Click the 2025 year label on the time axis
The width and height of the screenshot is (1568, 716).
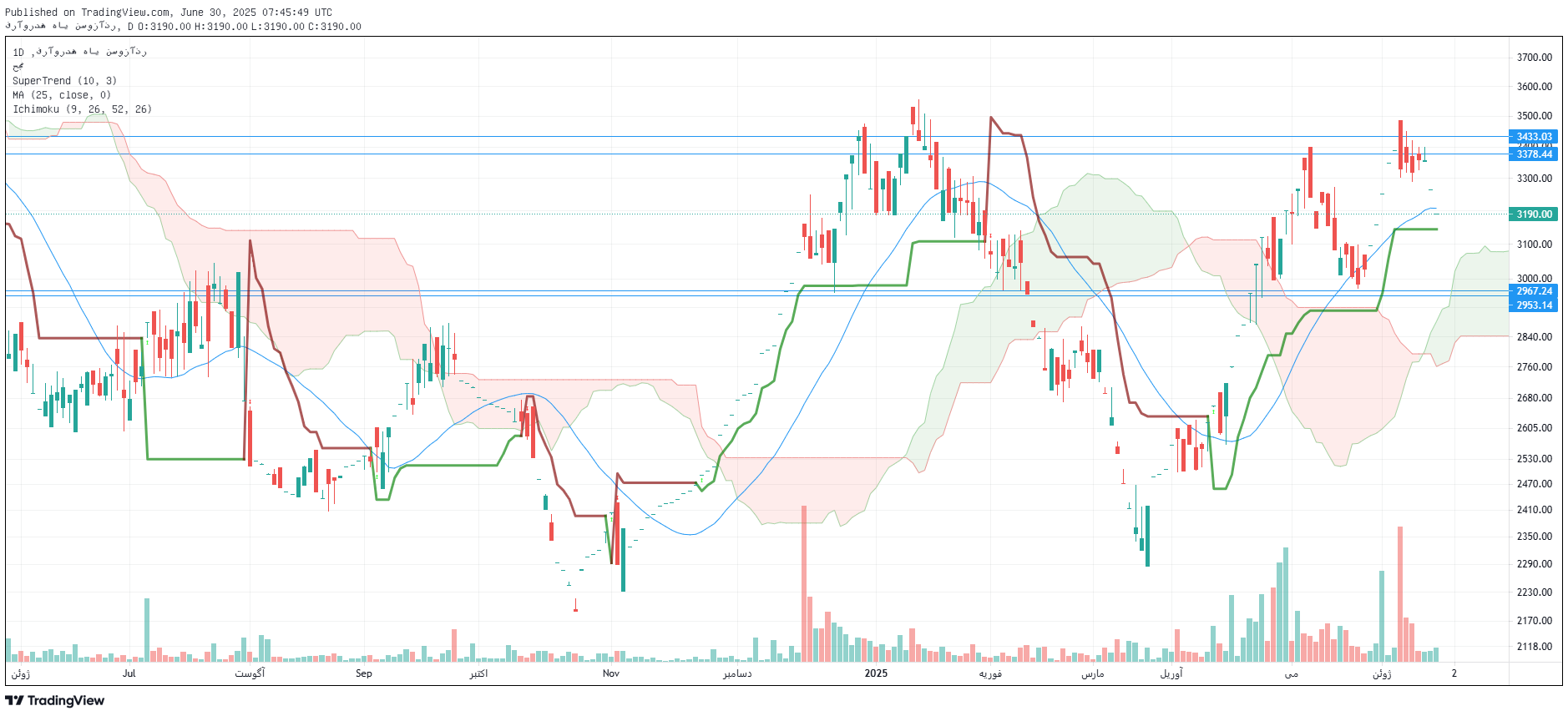(876, 673)
